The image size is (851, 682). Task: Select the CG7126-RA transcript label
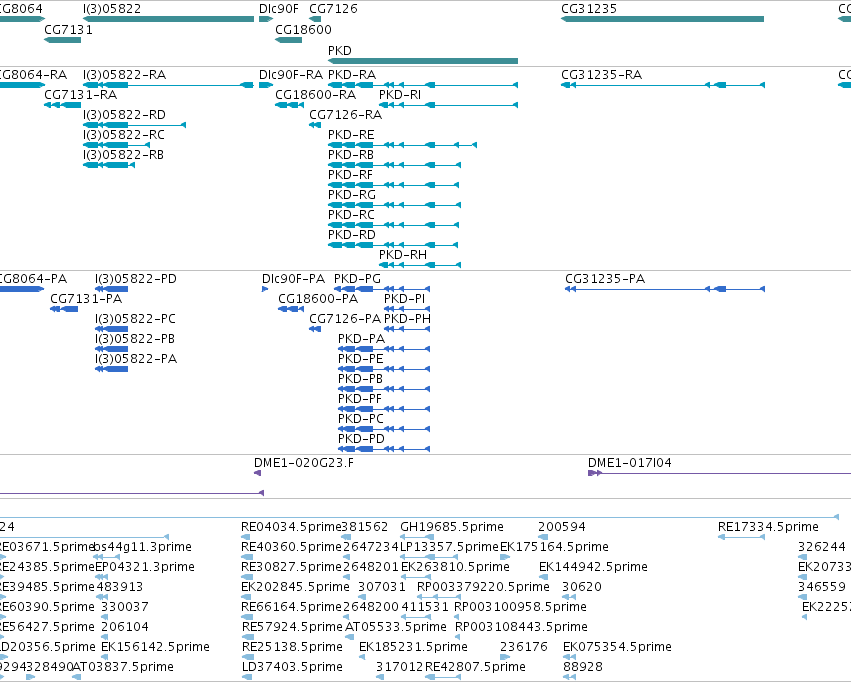(346, 114)
